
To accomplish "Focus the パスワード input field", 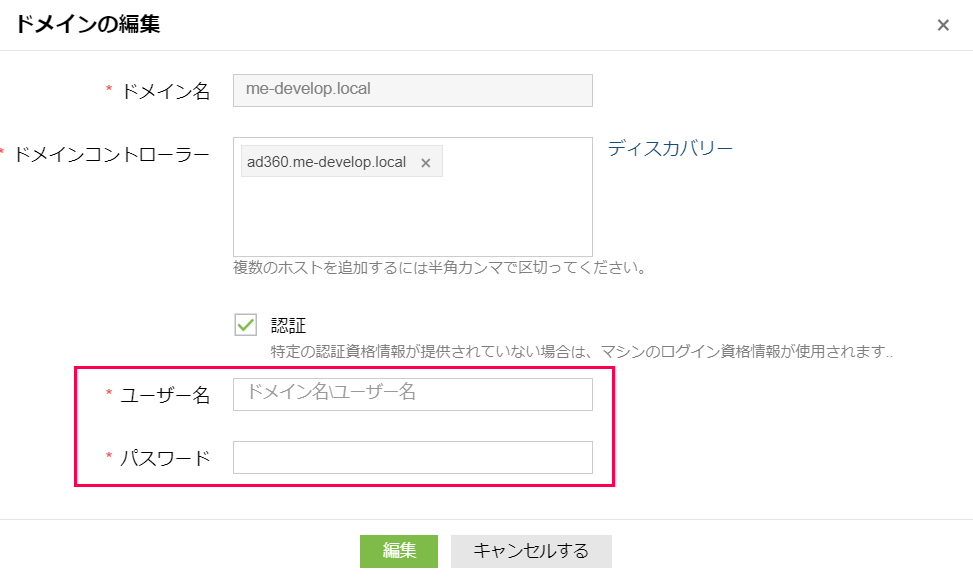I will pos(412,458).
